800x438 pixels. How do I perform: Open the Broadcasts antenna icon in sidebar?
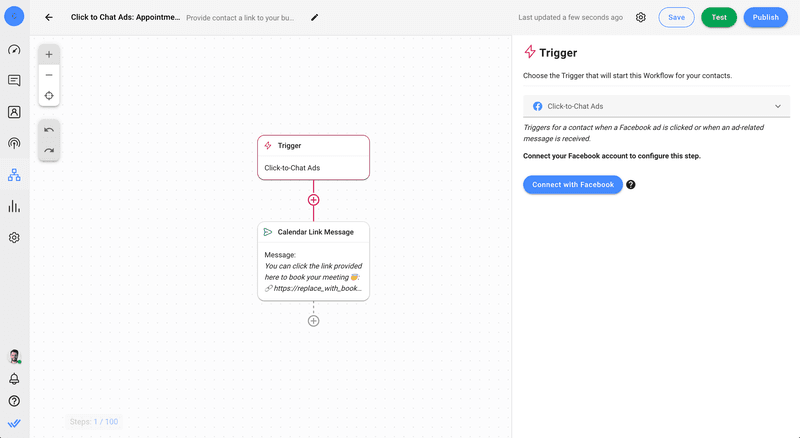click(x=14, y=143)
